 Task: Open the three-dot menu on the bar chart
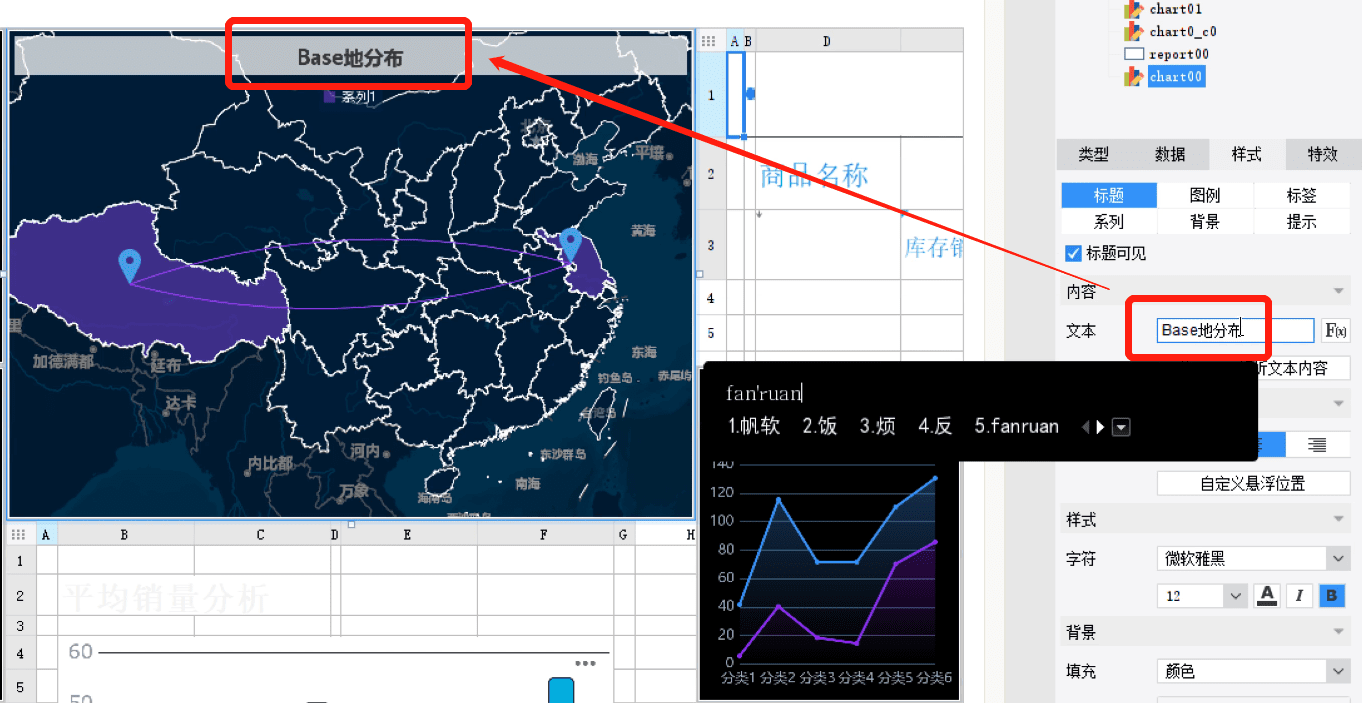tap(585, 663)
